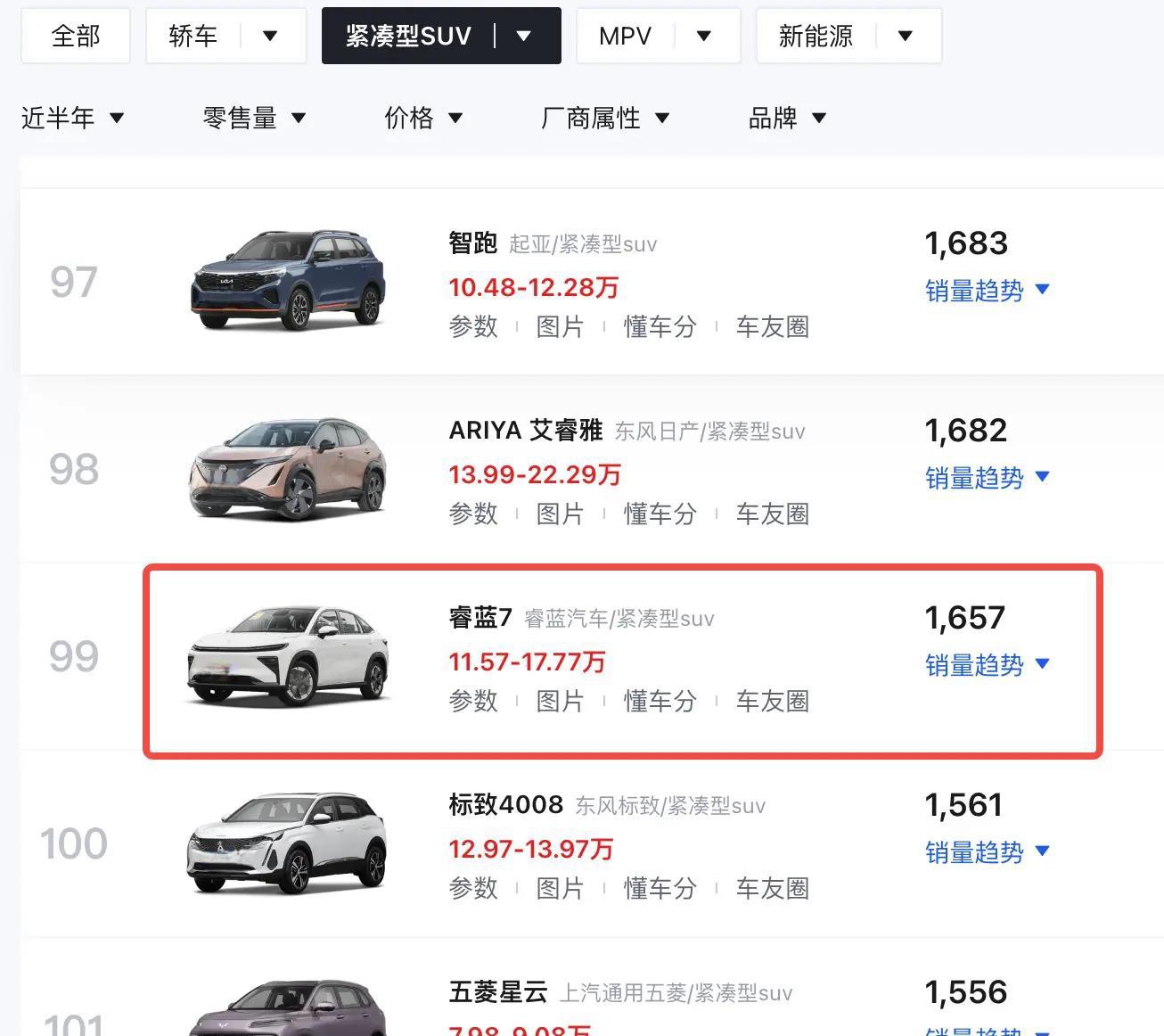Expand the 新能源 dropdown arrow

click(x=906, y=37)
